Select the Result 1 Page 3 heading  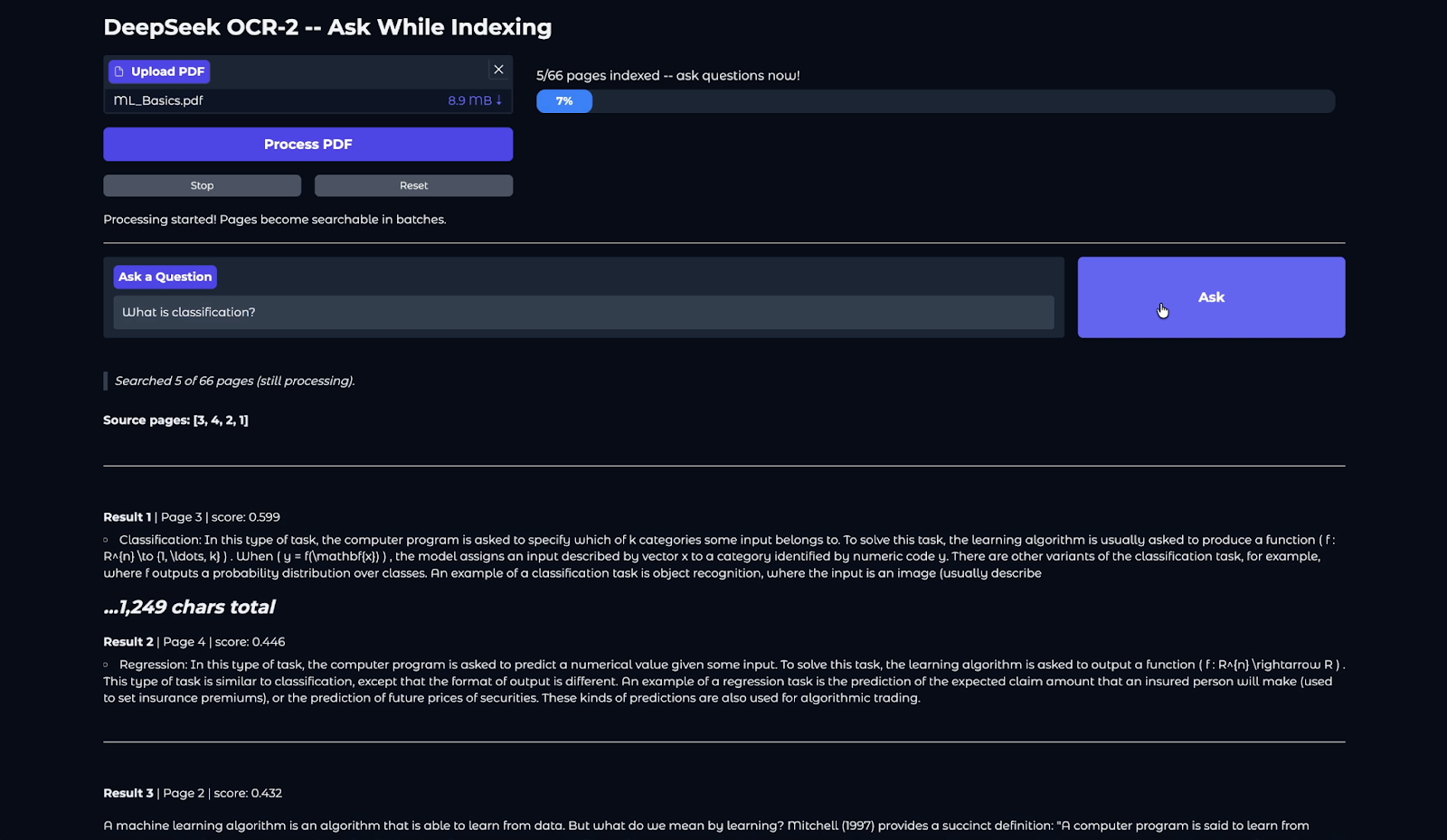[192, 517]
